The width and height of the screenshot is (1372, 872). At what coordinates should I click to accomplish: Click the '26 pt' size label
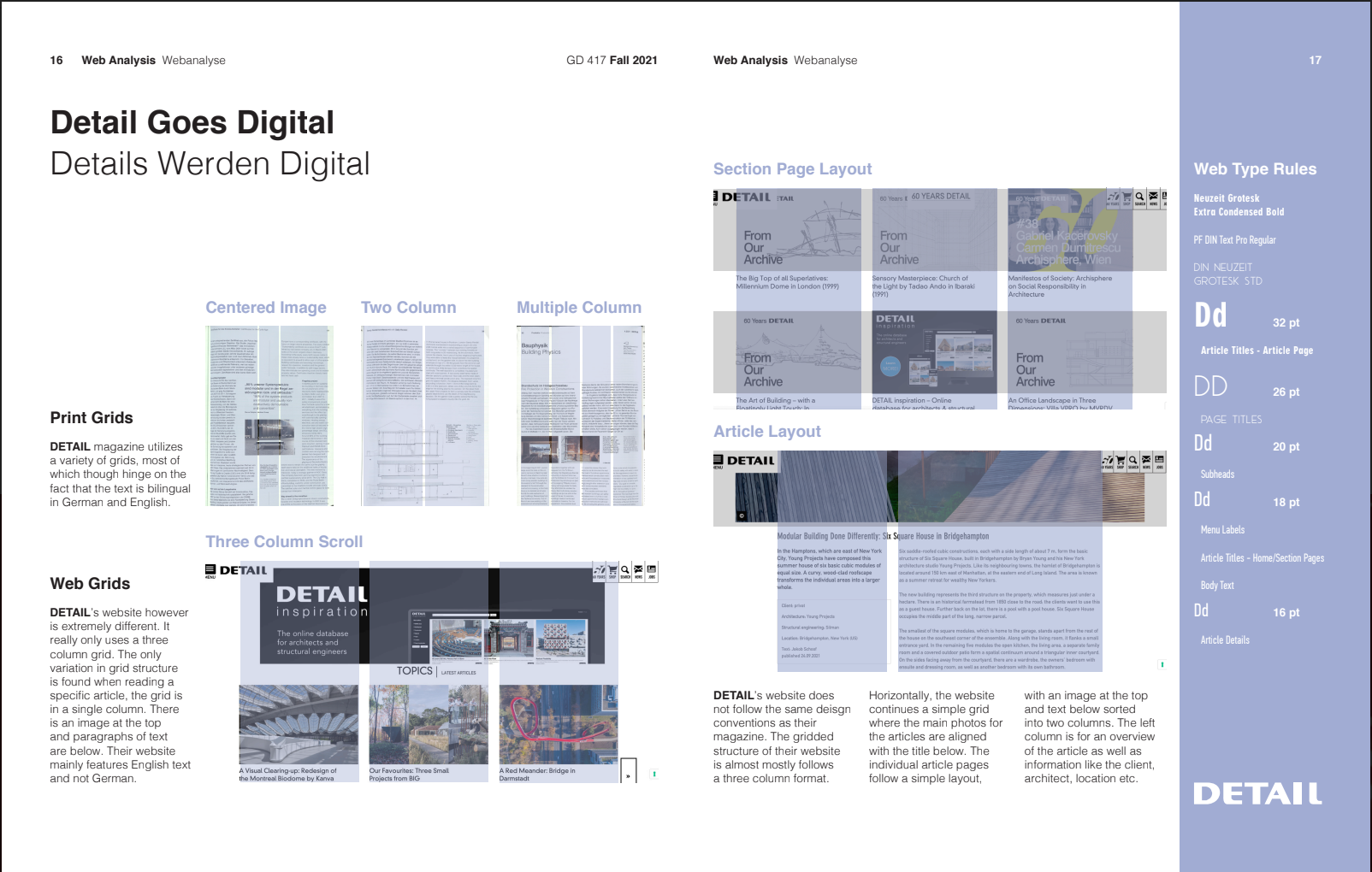(x=1286, y=392)
